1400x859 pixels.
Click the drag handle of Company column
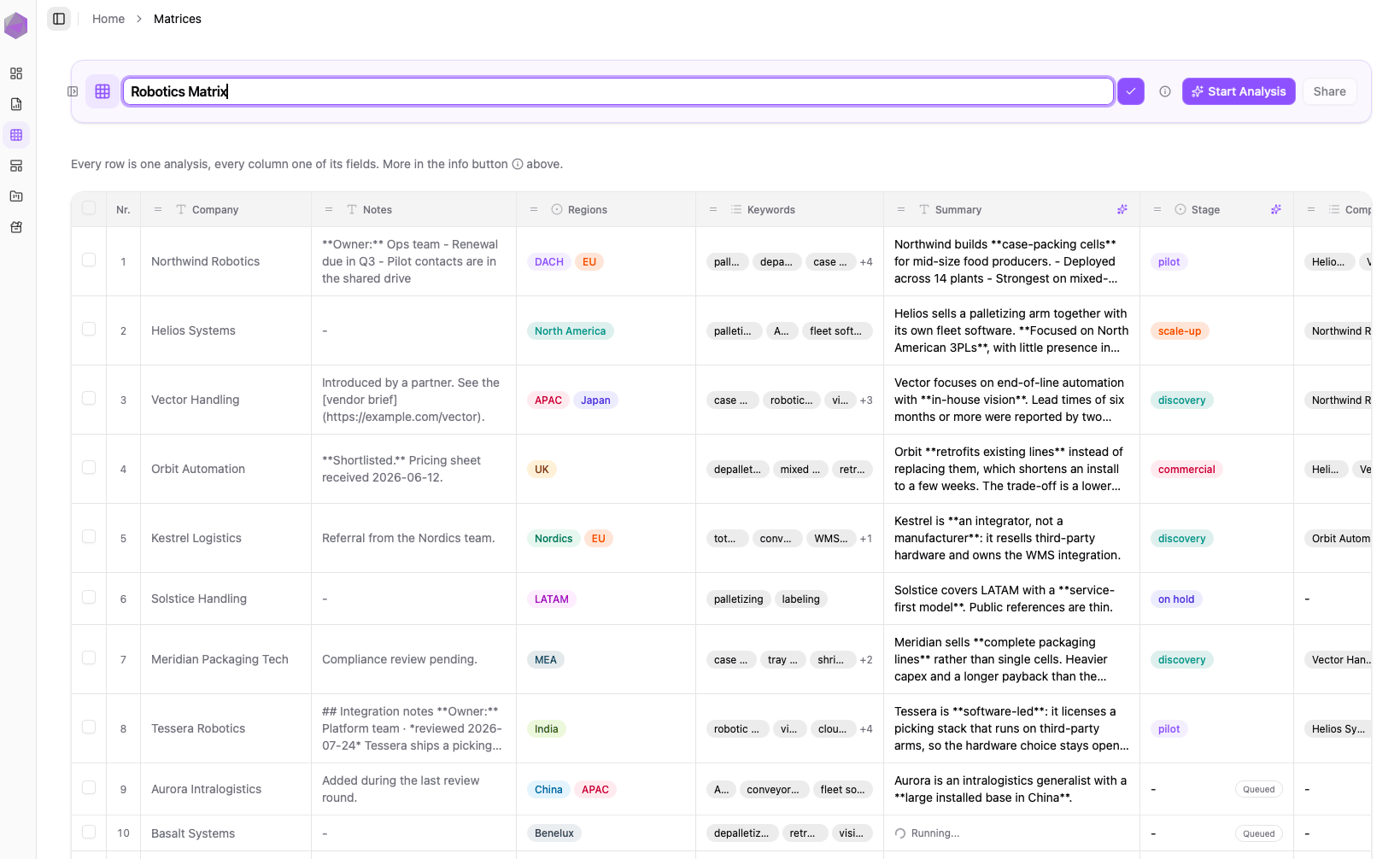point(158,209)
